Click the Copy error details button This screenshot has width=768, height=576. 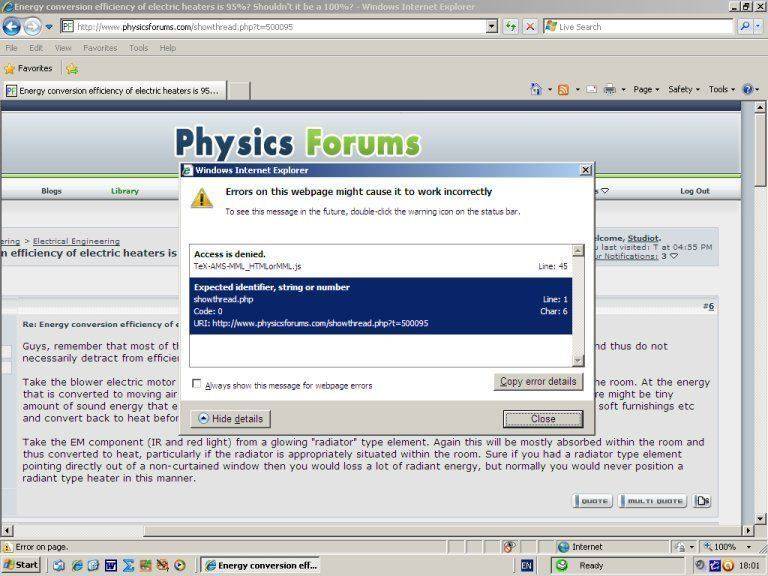[x=538, y=382]
